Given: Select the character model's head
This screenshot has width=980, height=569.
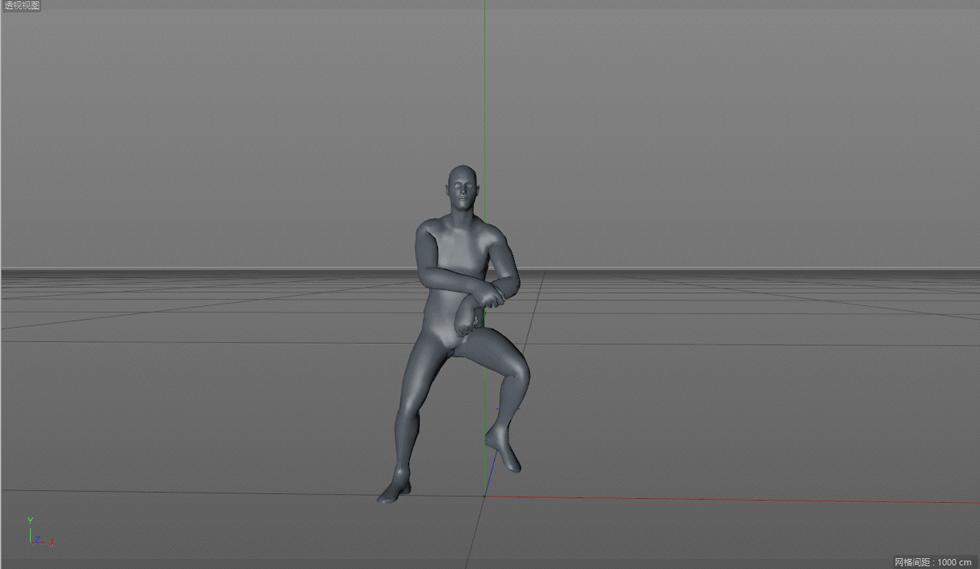Looking at the screenshot, I should point(462,188).
